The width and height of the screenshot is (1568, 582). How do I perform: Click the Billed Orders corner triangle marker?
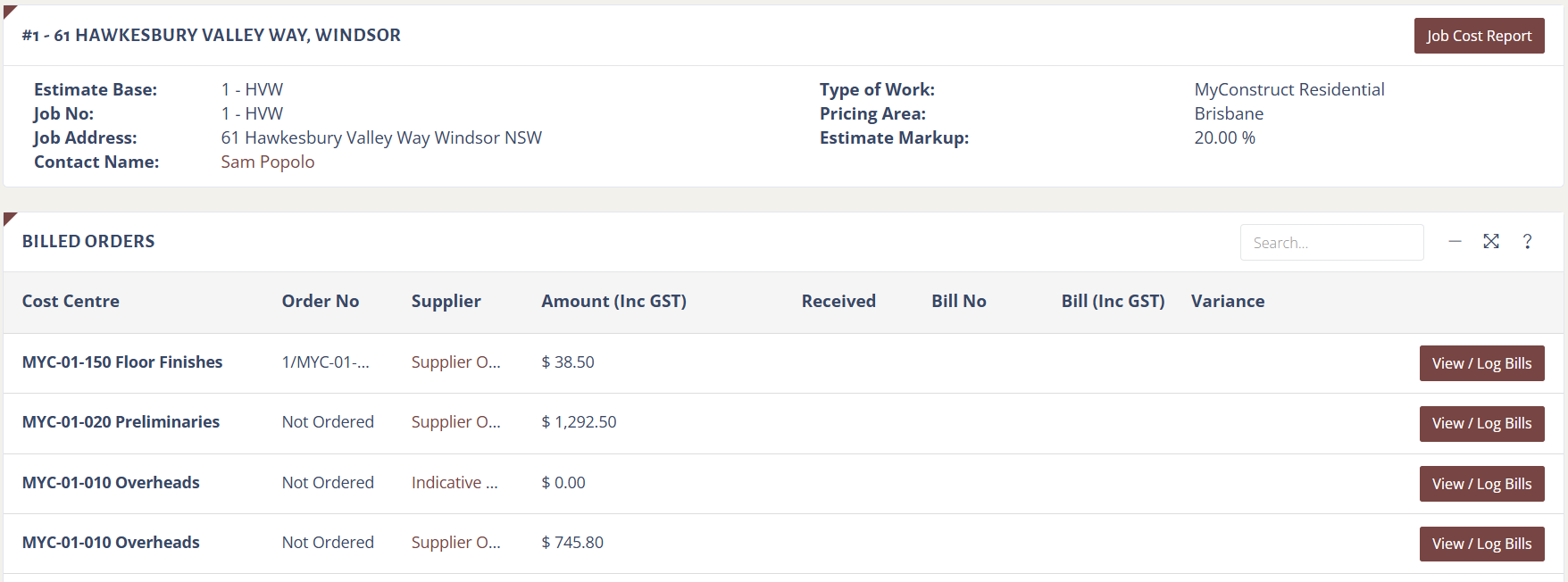click(x=10, y=219)
